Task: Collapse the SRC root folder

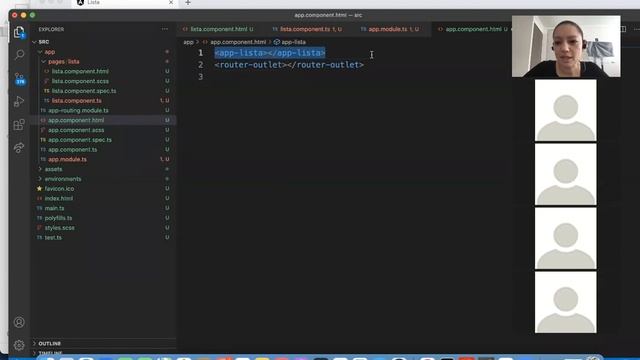Action: (x=34, y=42)
